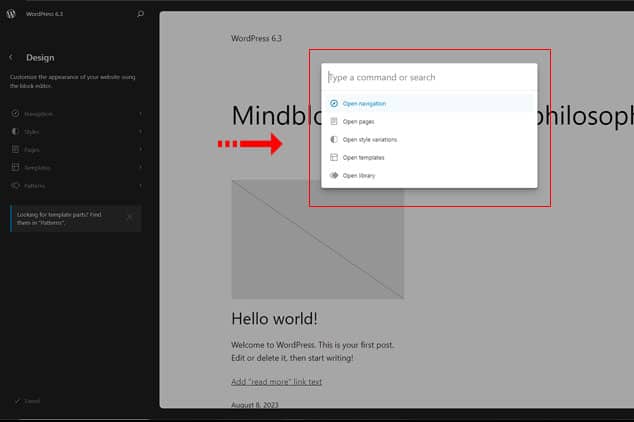Screen dimensions: 634x422
Task: Expand the Templates row chevron
Action: point(140,167)
